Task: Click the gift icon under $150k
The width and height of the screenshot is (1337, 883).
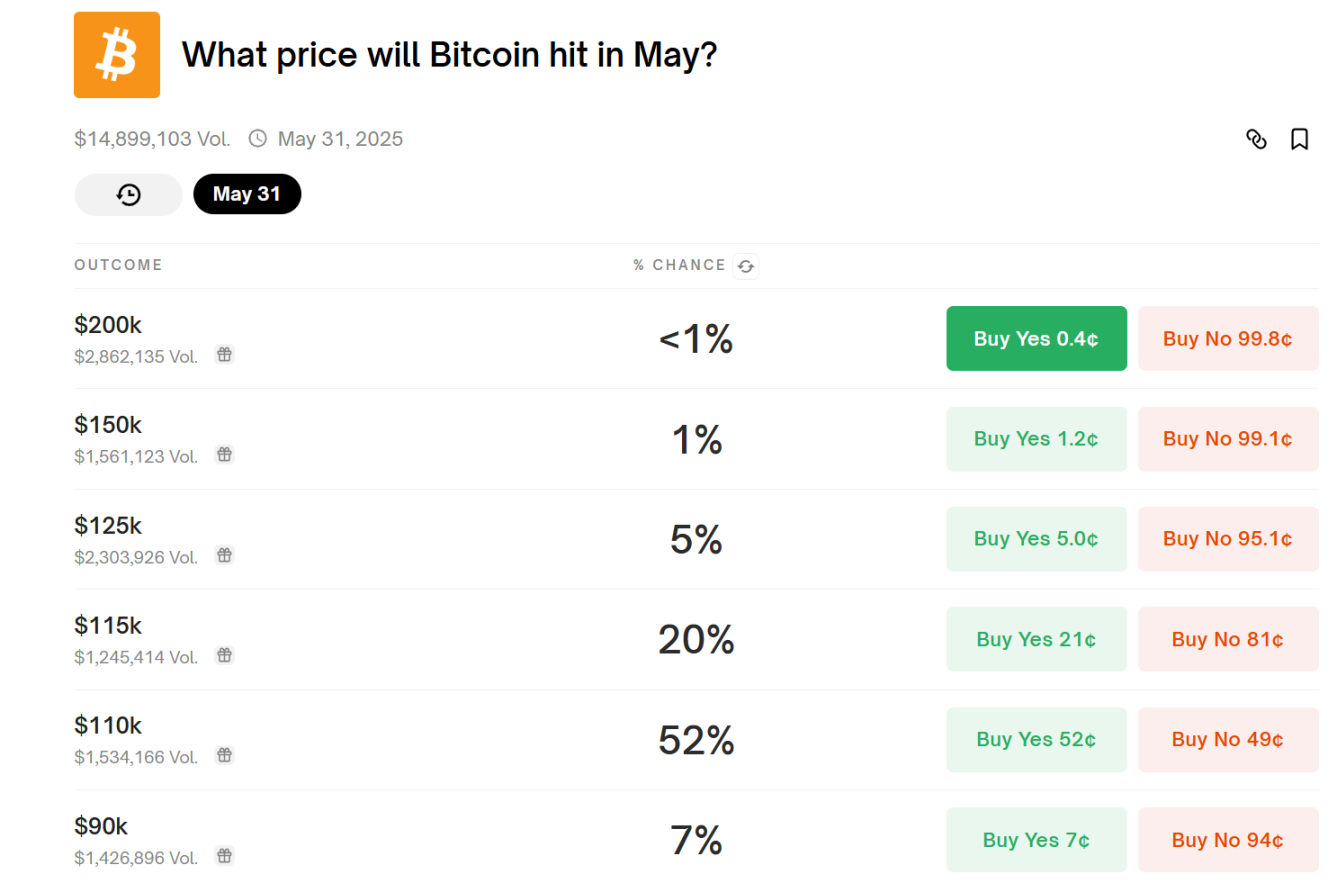Action: click(x=225, y=455)
